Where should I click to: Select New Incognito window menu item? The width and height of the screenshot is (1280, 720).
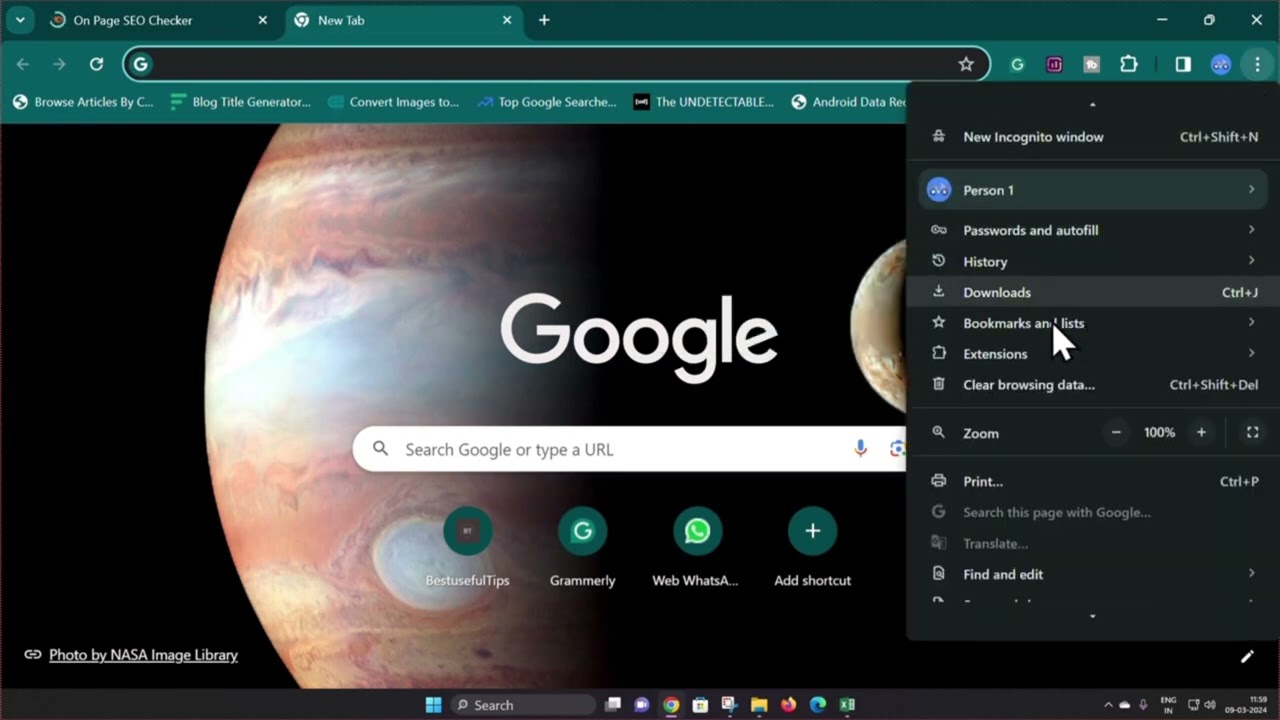point(1092,137)
